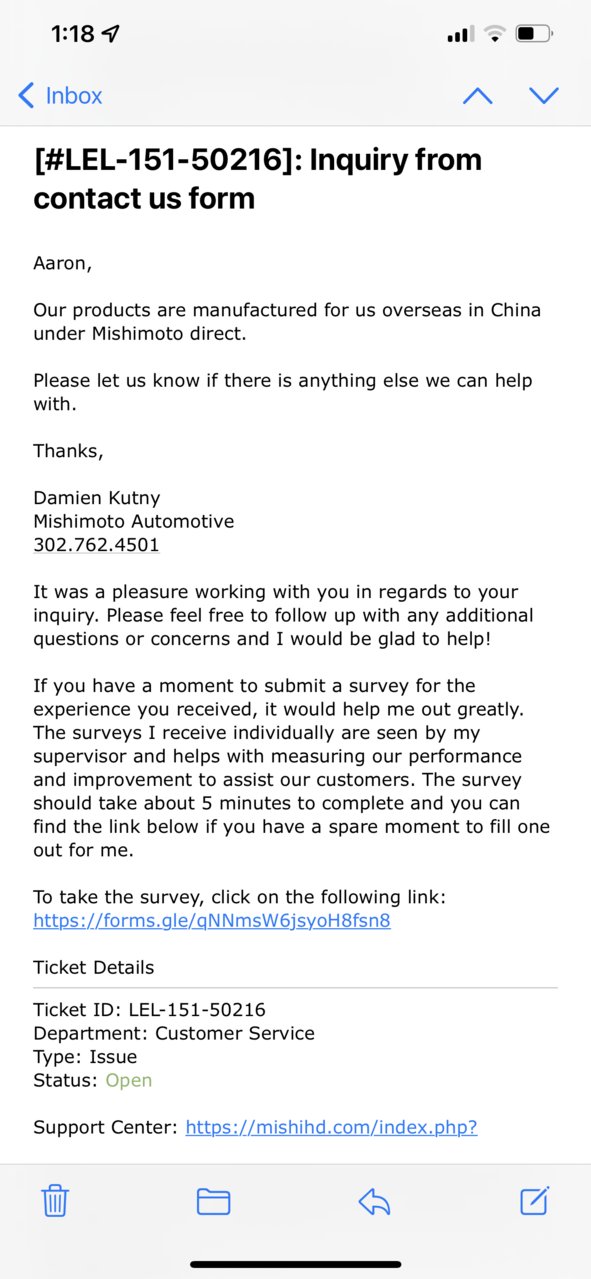Viewport: 591px width, 1279px height.
Task: Tap the battery indicator in status bar
Action: [534, 34]
